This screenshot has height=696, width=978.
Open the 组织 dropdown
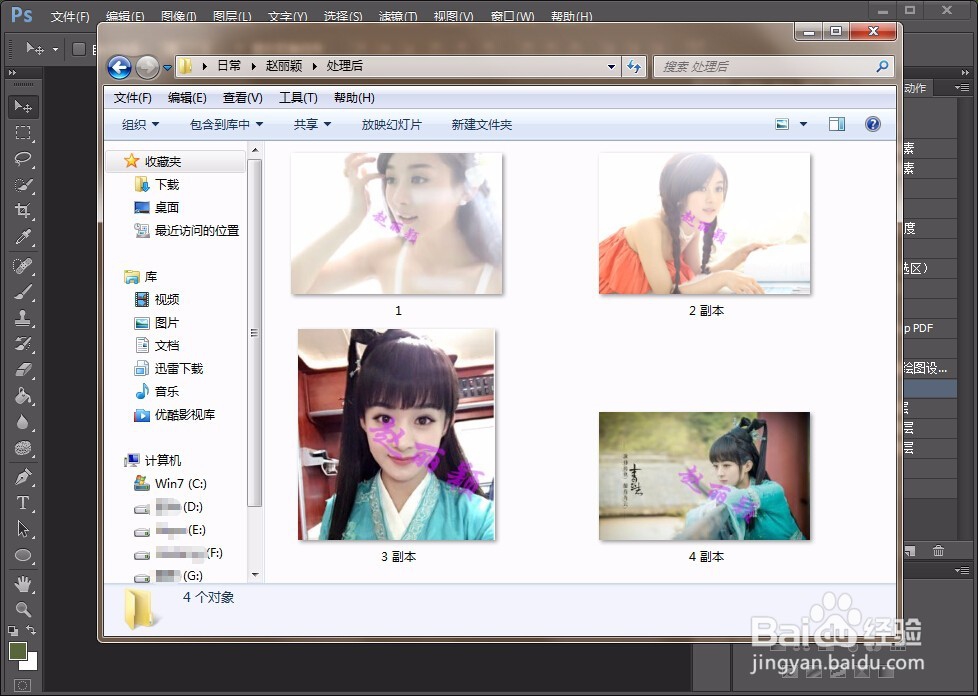[x=140, y=125]
